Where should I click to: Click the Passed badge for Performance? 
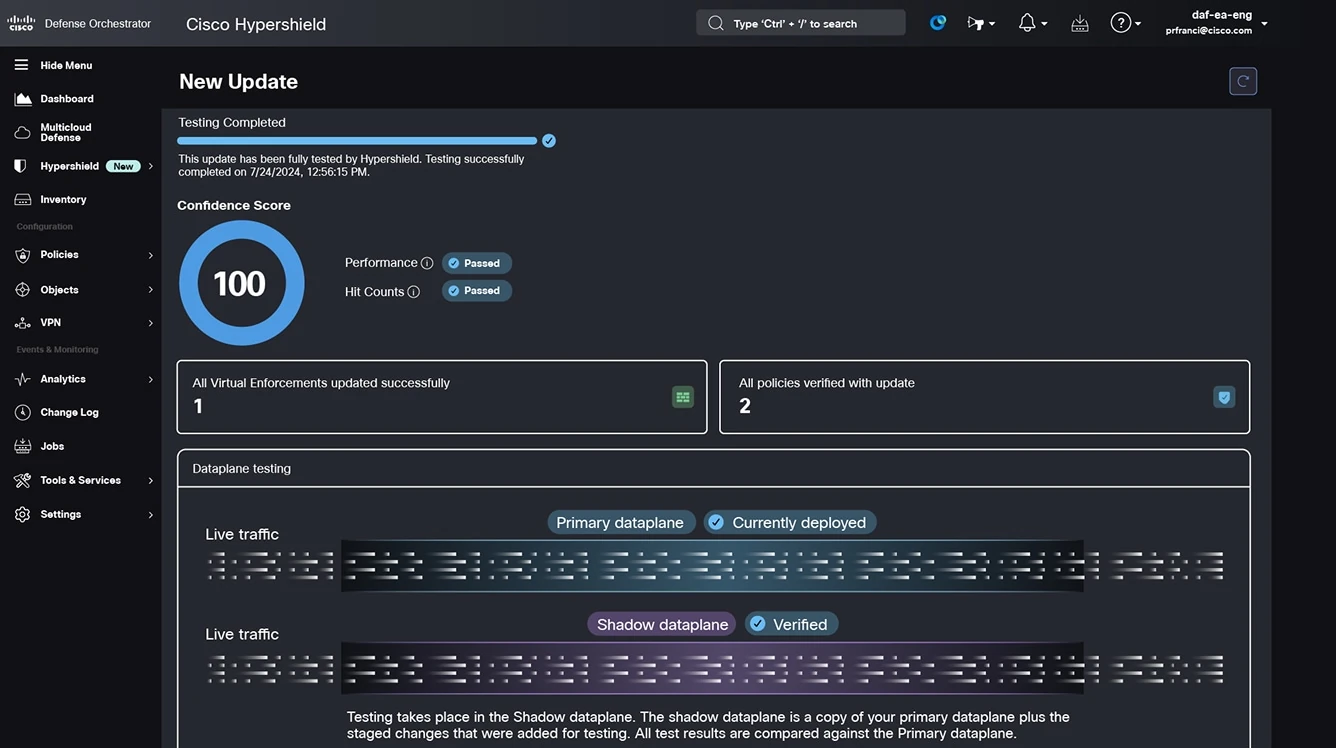[477, 263]
